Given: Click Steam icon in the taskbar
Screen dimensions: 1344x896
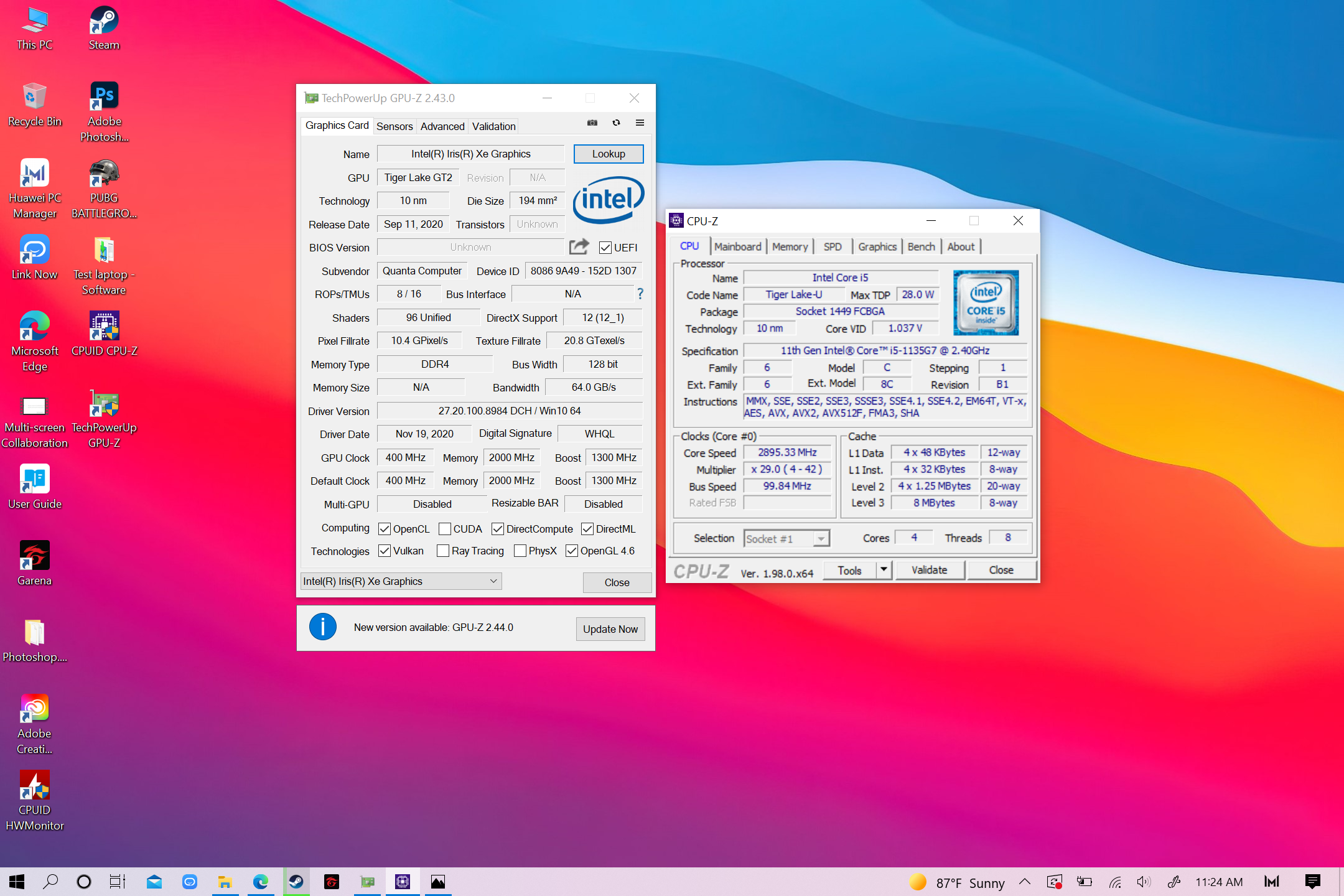Looking at the screenshot, I should 296,882.
